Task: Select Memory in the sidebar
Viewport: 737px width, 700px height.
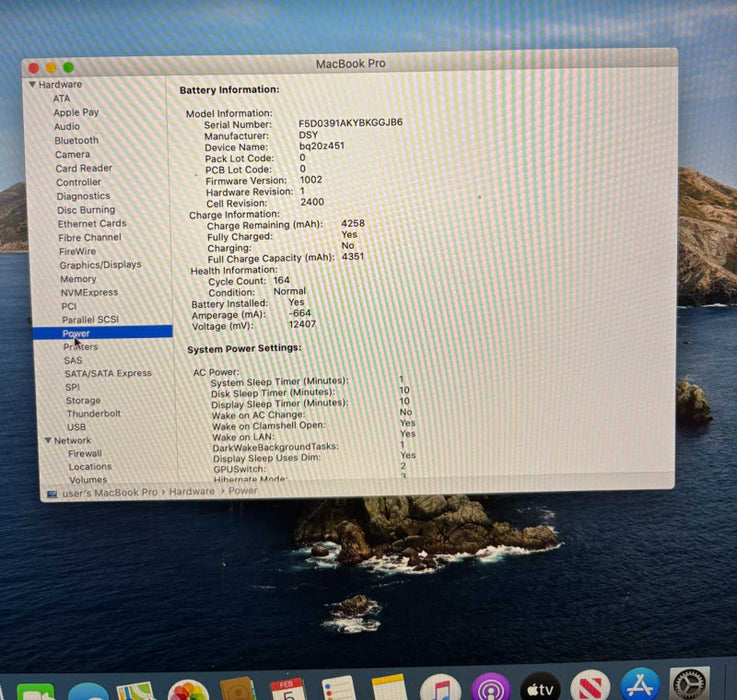Action: (78, 279)
